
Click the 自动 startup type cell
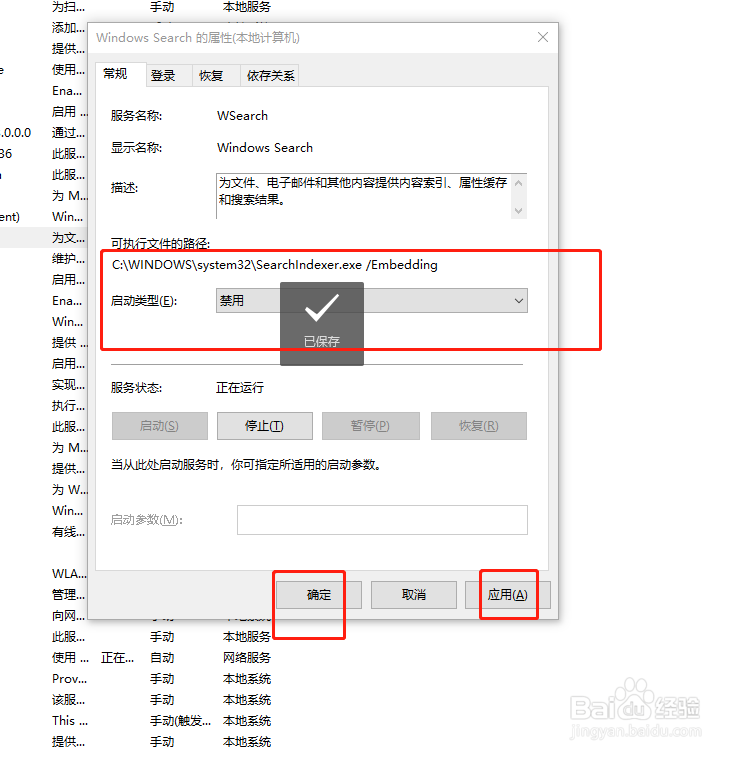pyautogui.click(x=162, y=658)
